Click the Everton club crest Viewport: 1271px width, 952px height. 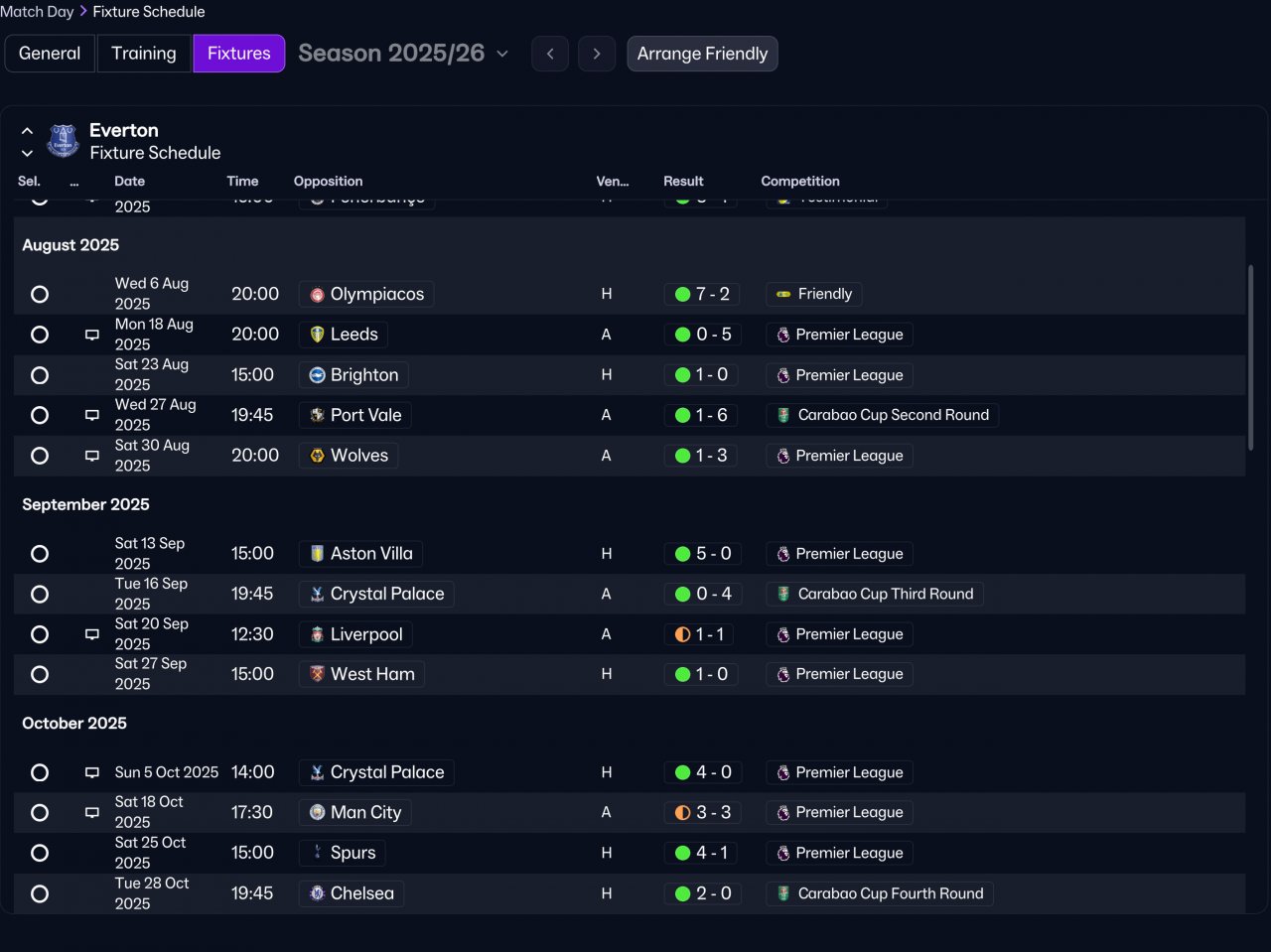(x=64, y=141)
